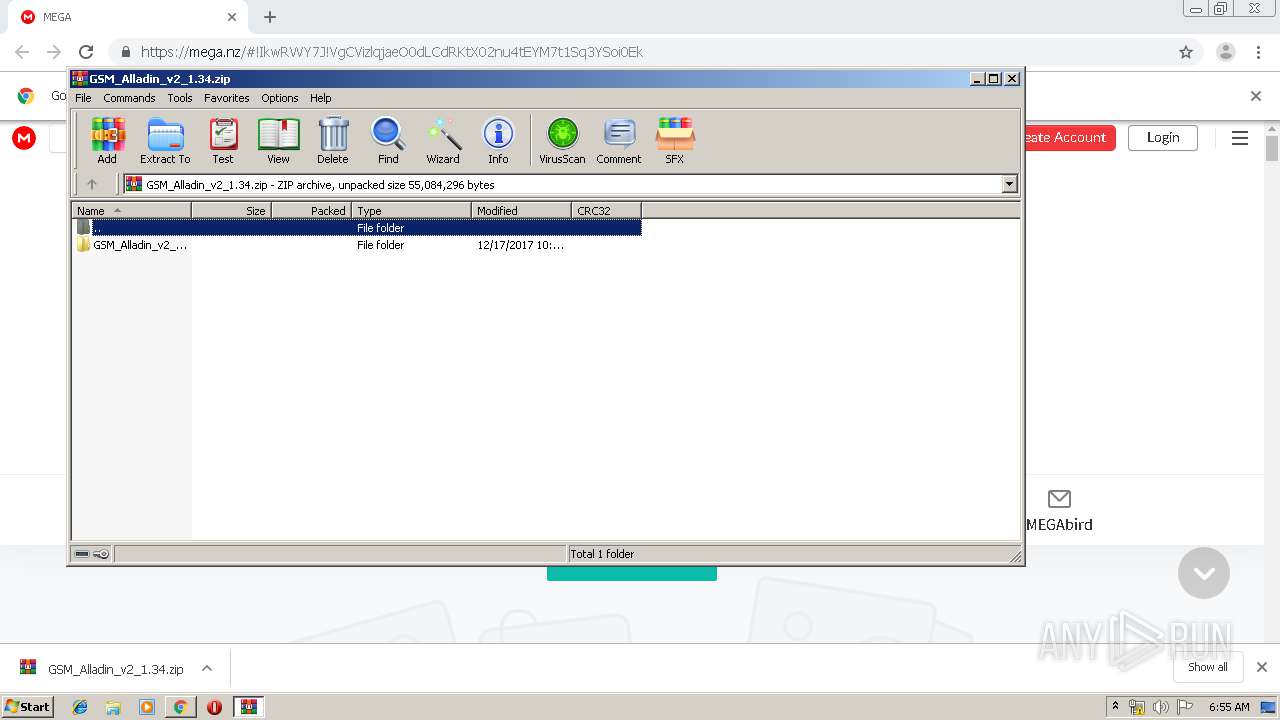Open the MEGA hamburger menu
This screenshot has height=720, width=1280.
pyautogui.click(x=1240, y=138)
